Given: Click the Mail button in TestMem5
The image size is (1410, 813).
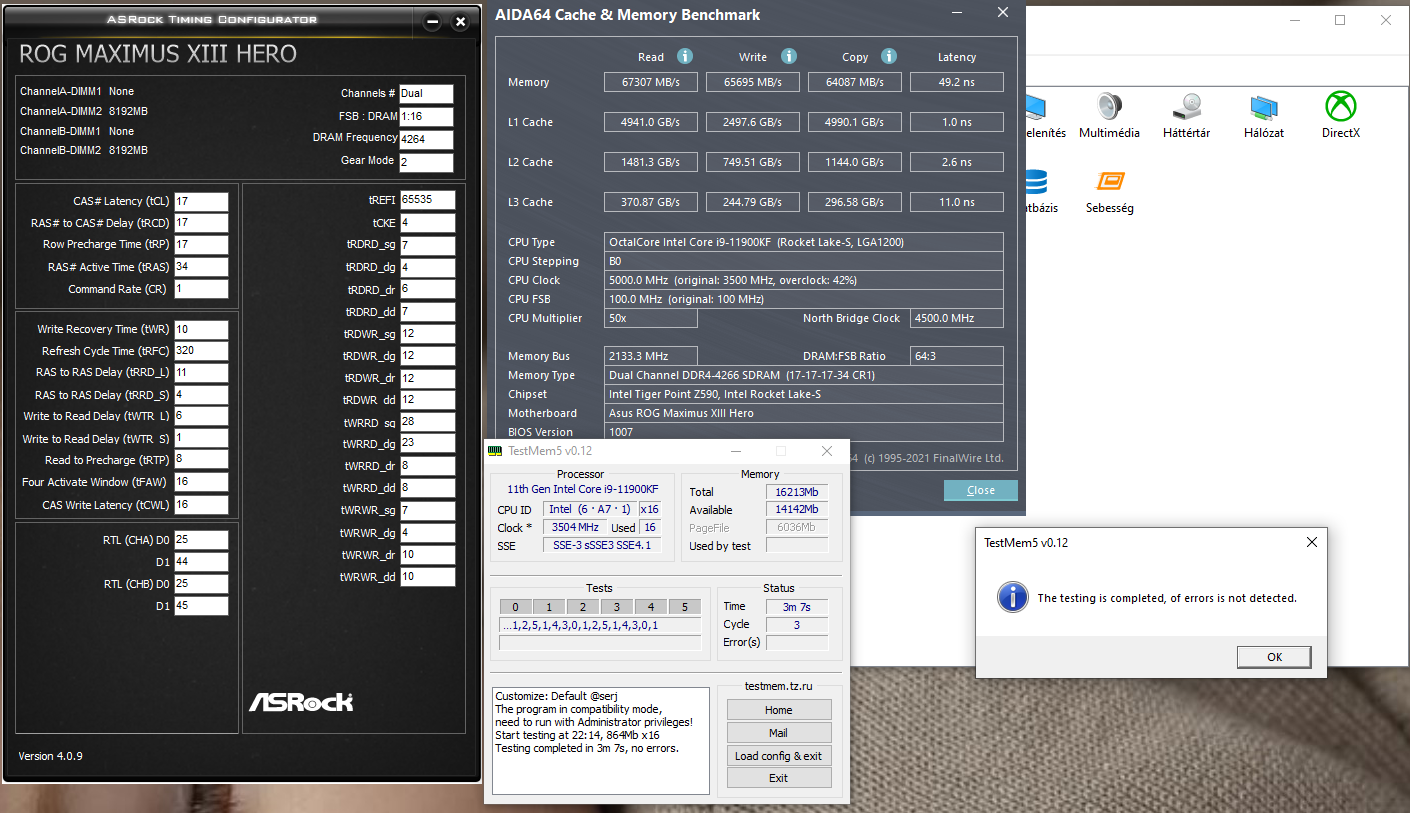Looking at the screenshot, I should [x=779, y=733].
